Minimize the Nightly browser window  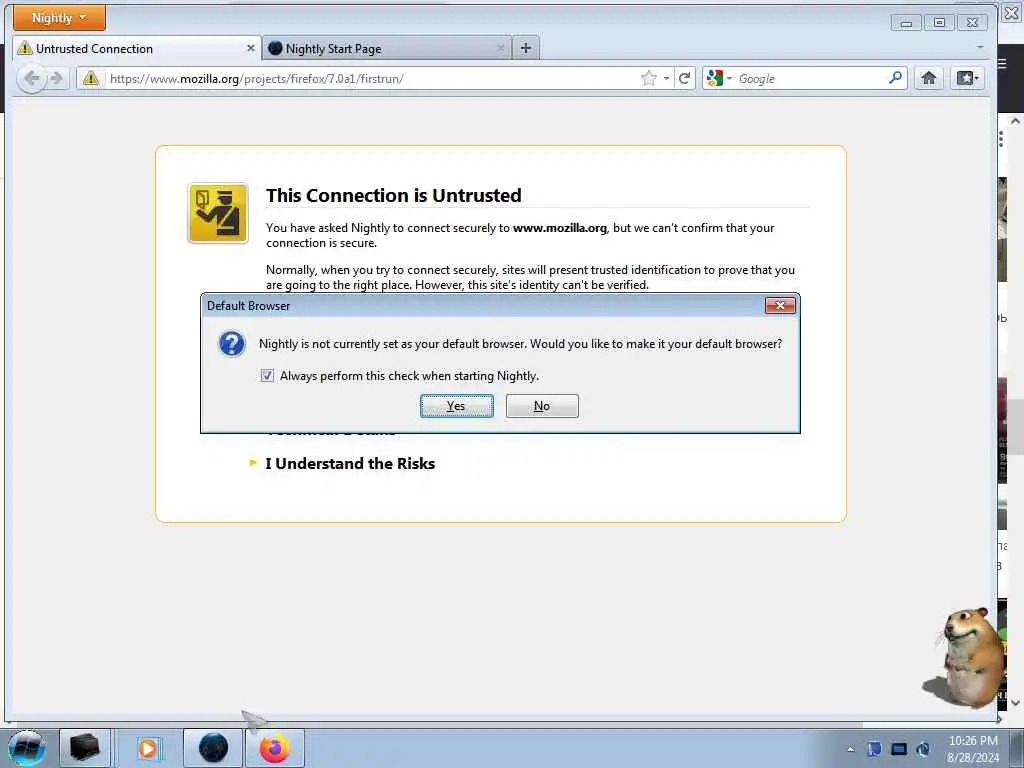tap(906, 23)
